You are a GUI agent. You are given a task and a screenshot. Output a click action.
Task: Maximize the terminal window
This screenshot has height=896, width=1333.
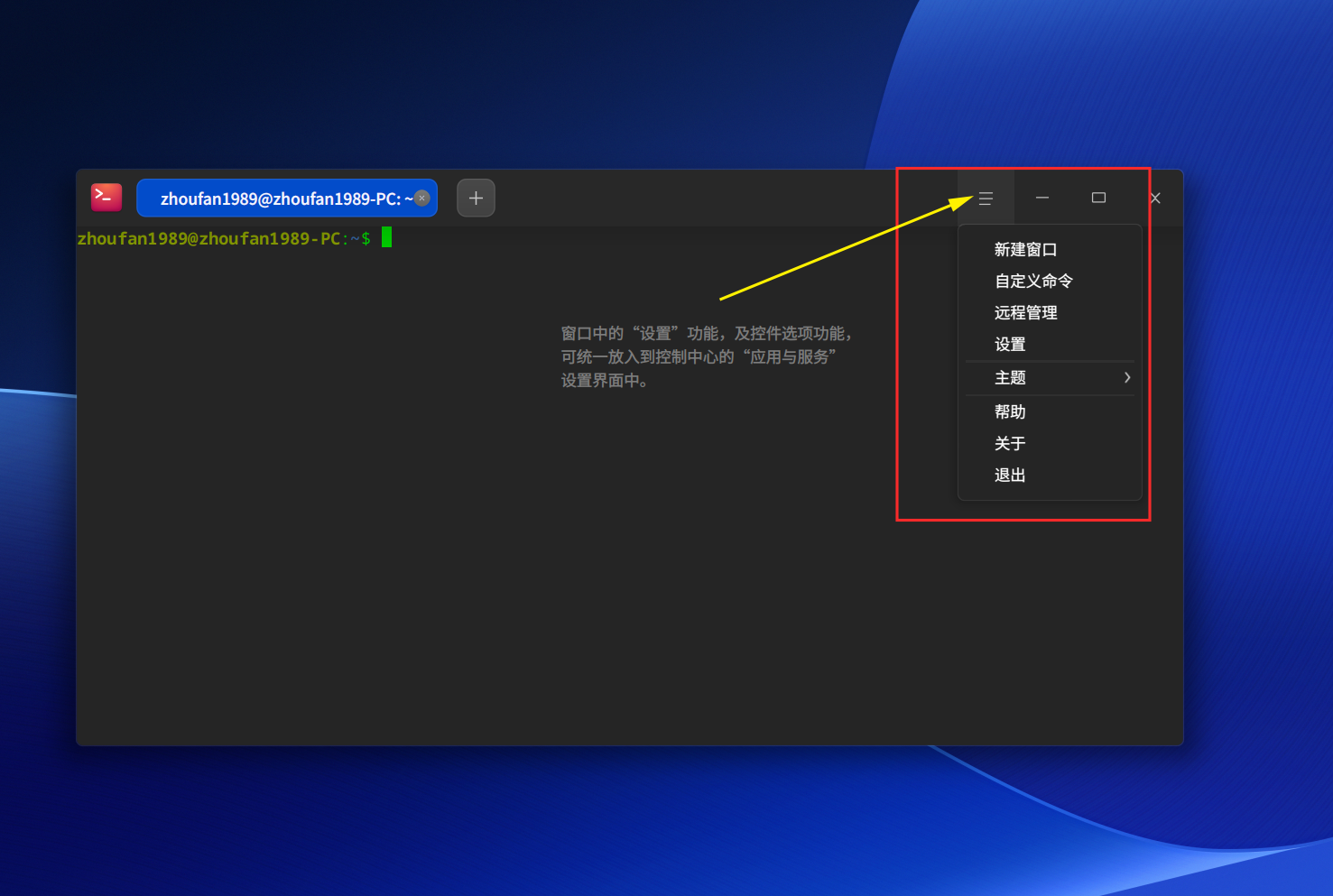pos(1098,198)
